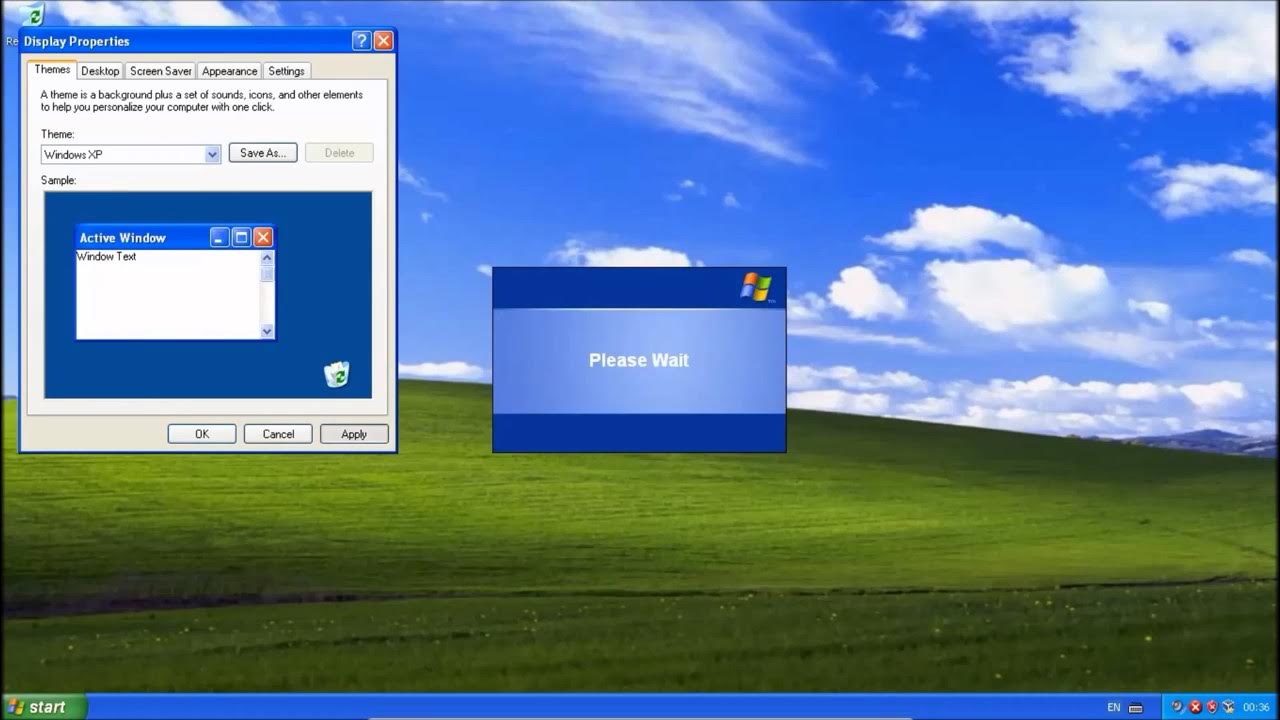Click the Recycle Bin icon in the sample preview
The height and width of the screenshot is (720, 1280).
[x=337, y=374]
